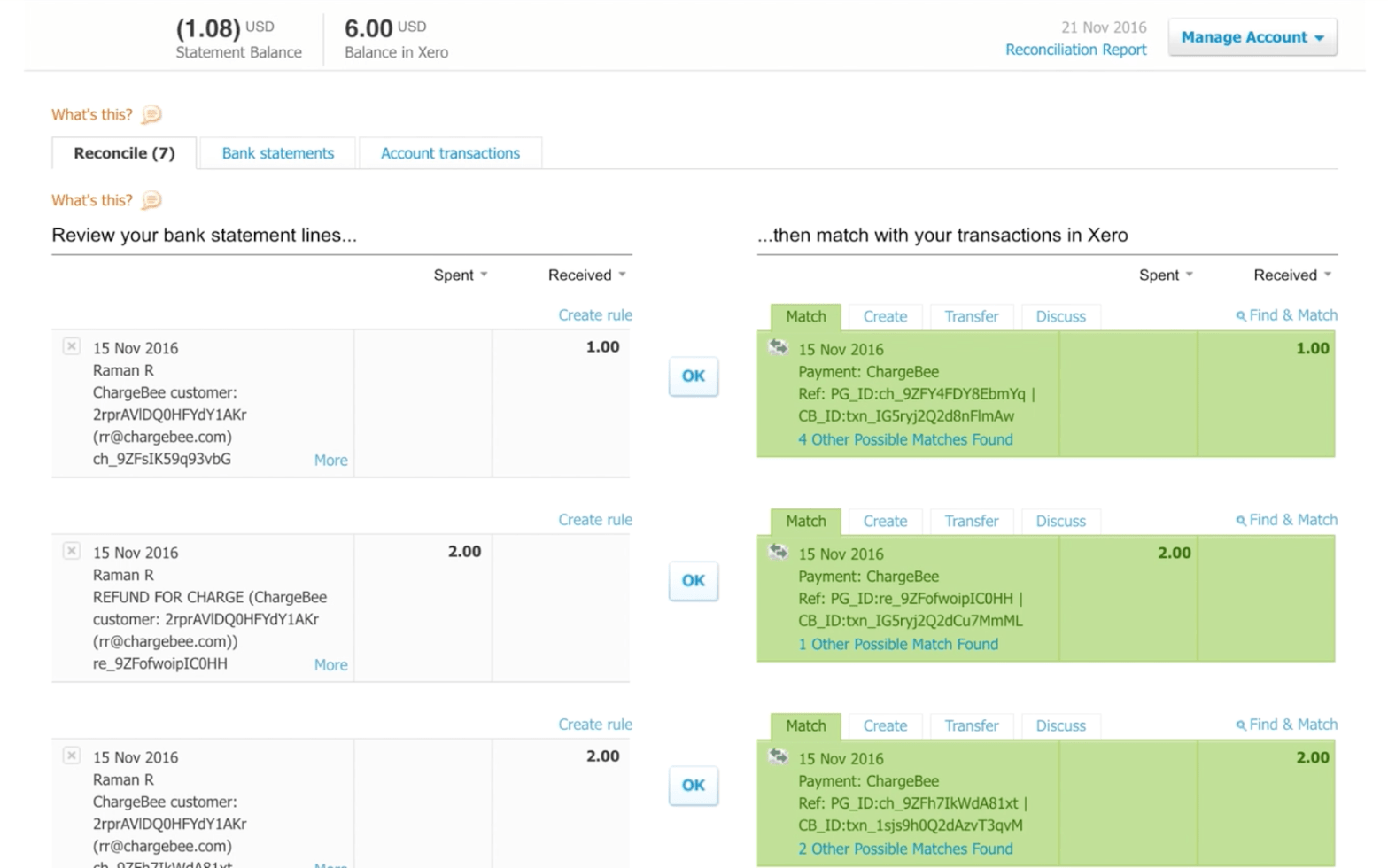Image resolution: width=1388 pixels, height=868 pixels.
Task: Switch to the Bank statements tab
Action: (277, 152)
